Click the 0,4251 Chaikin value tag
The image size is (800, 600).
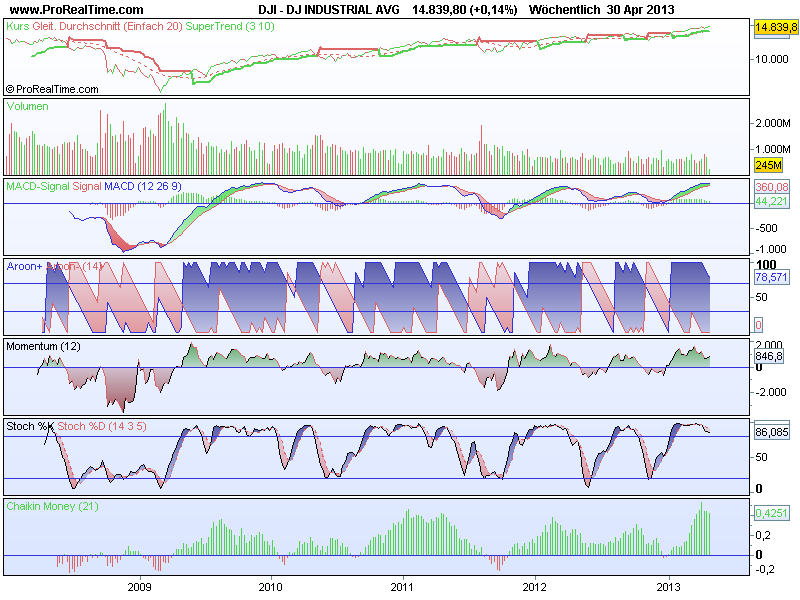(771, 513)
